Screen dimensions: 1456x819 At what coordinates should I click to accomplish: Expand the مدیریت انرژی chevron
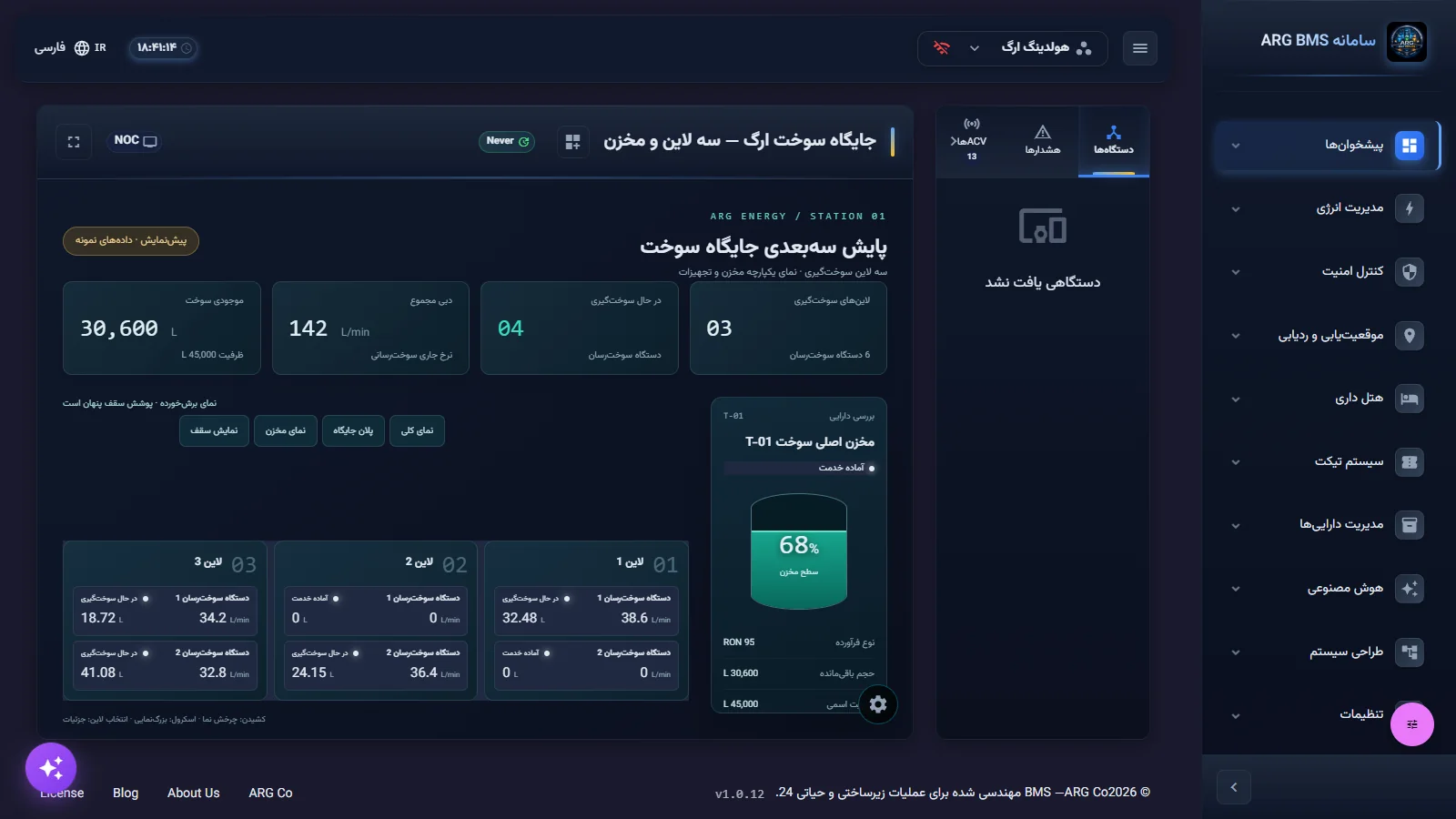[x=1236, y=209]
